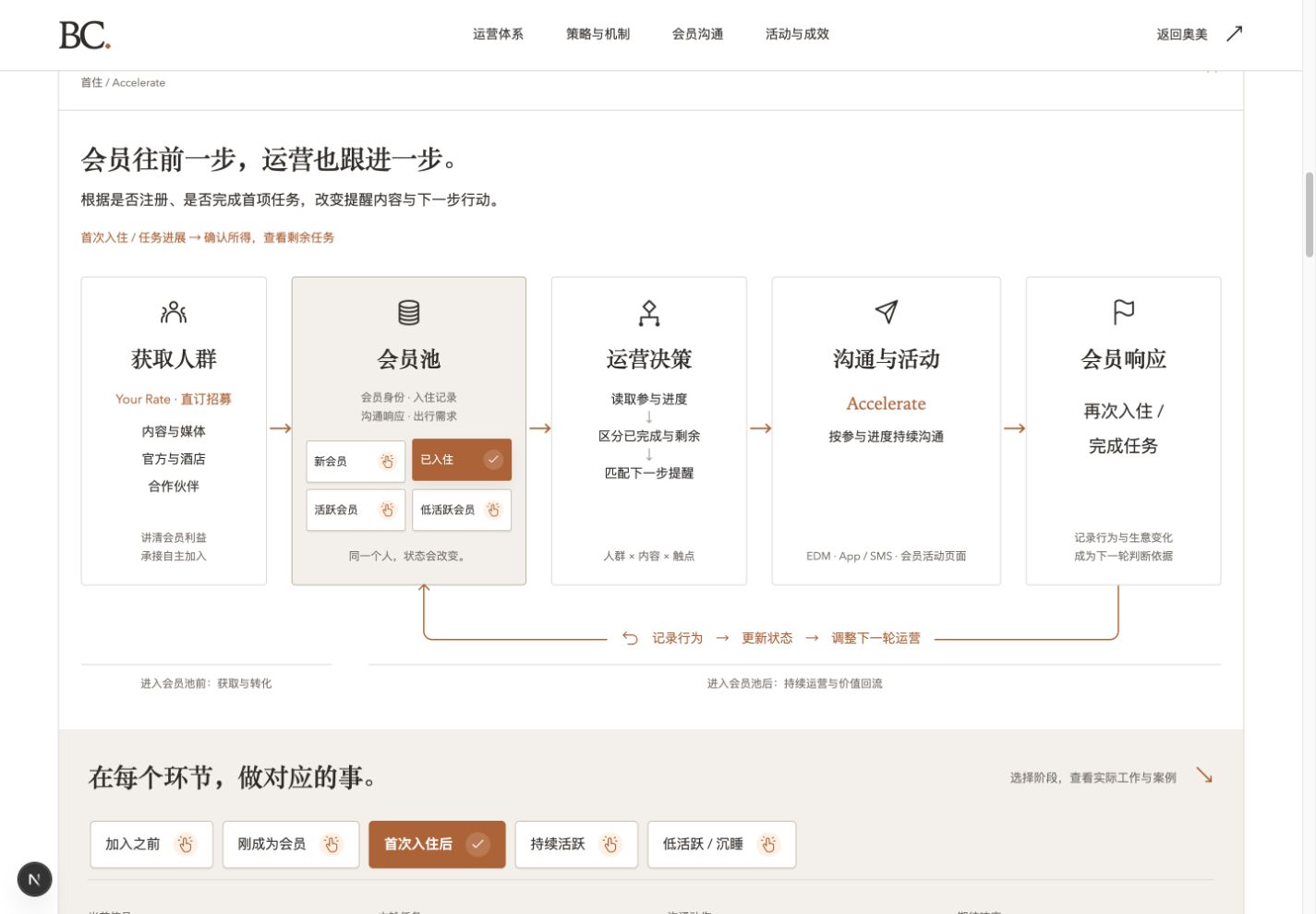The image size is (1316, 914).
Task: Select the 已入住 member state
Action: pos(462,460)
